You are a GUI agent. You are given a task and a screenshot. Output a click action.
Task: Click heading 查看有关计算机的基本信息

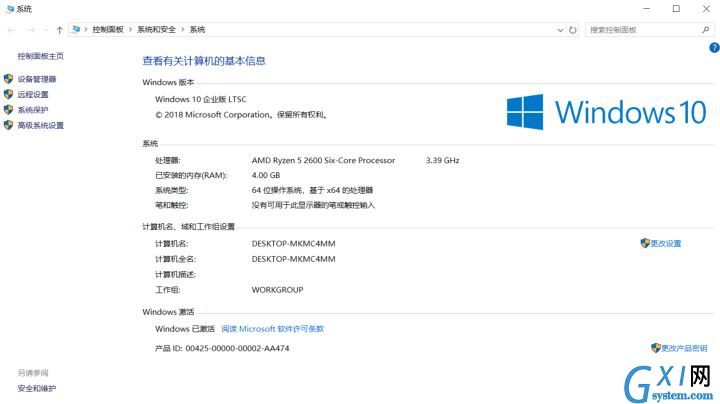(x=204, y=61)
